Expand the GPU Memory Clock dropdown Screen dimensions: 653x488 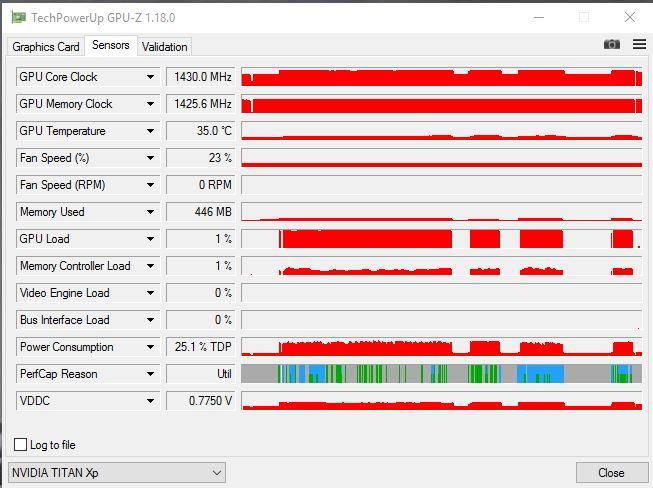click(x=88, y=104)
